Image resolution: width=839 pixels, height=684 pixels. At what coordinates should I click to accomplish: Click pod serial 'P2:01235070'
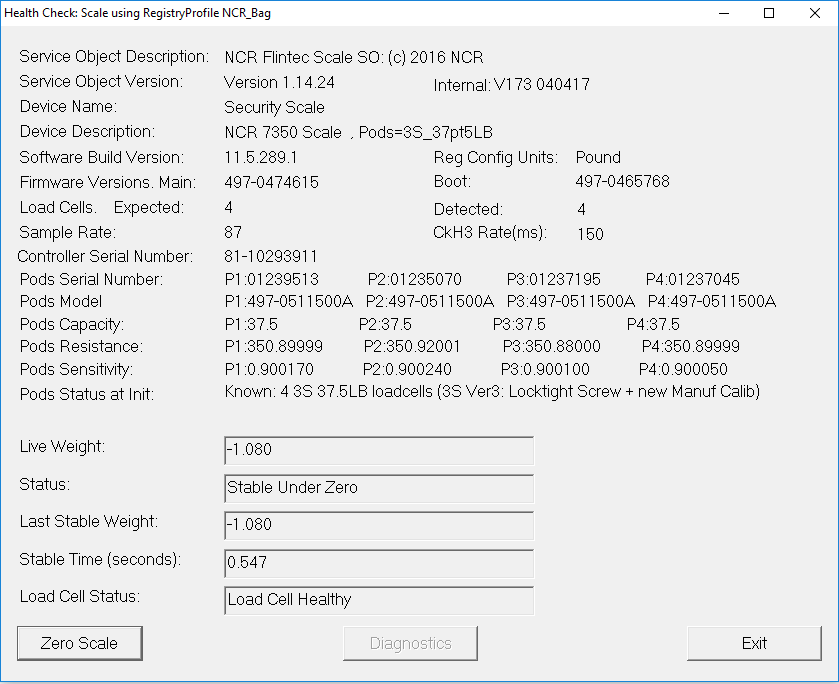pos(414,279)
